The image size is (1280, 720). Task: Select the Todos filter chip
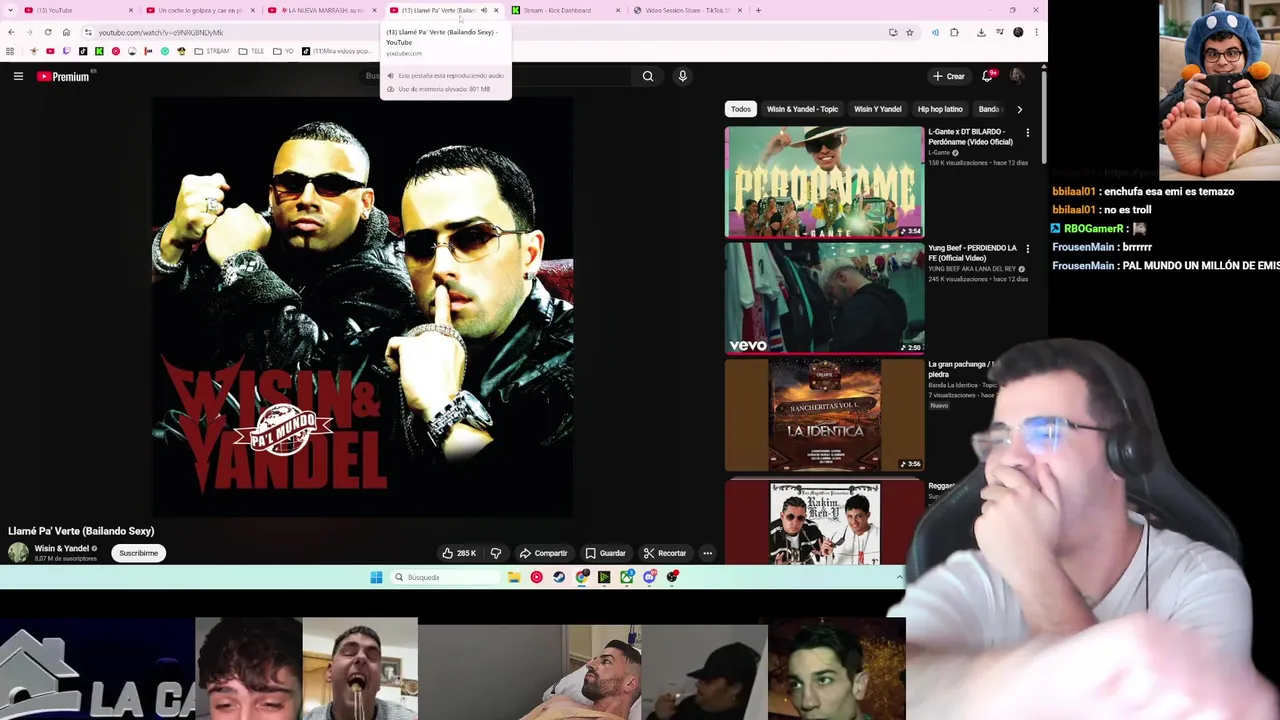[x=740, y=109]
